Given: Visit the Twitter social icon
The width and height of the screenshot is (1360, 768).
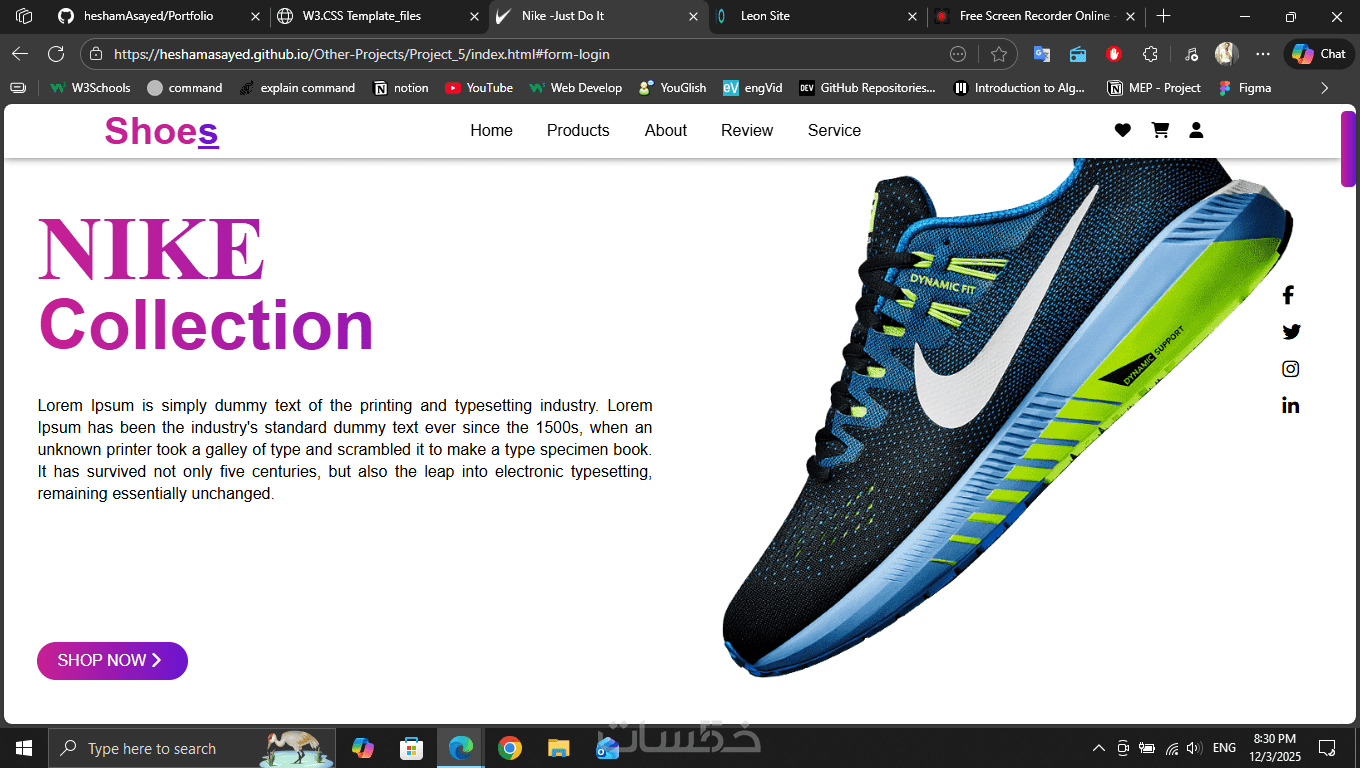Looking at the screenshot, I should coord(1291,332).
